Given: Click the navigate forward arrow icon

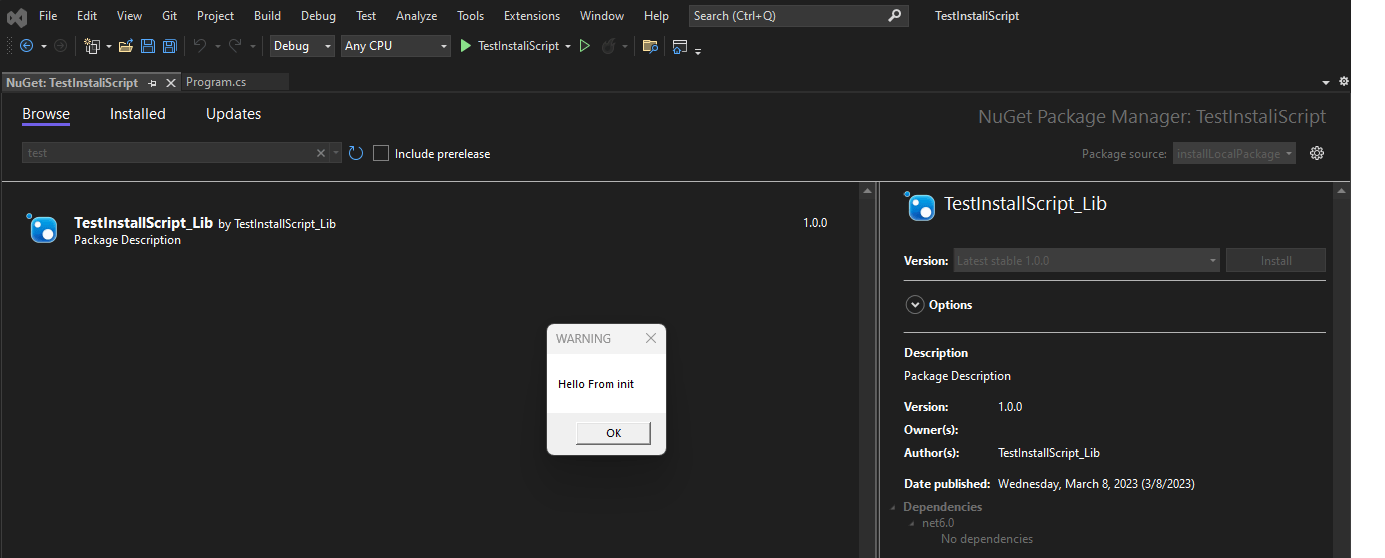Looking at the screenshot, I should click(60, 46).
